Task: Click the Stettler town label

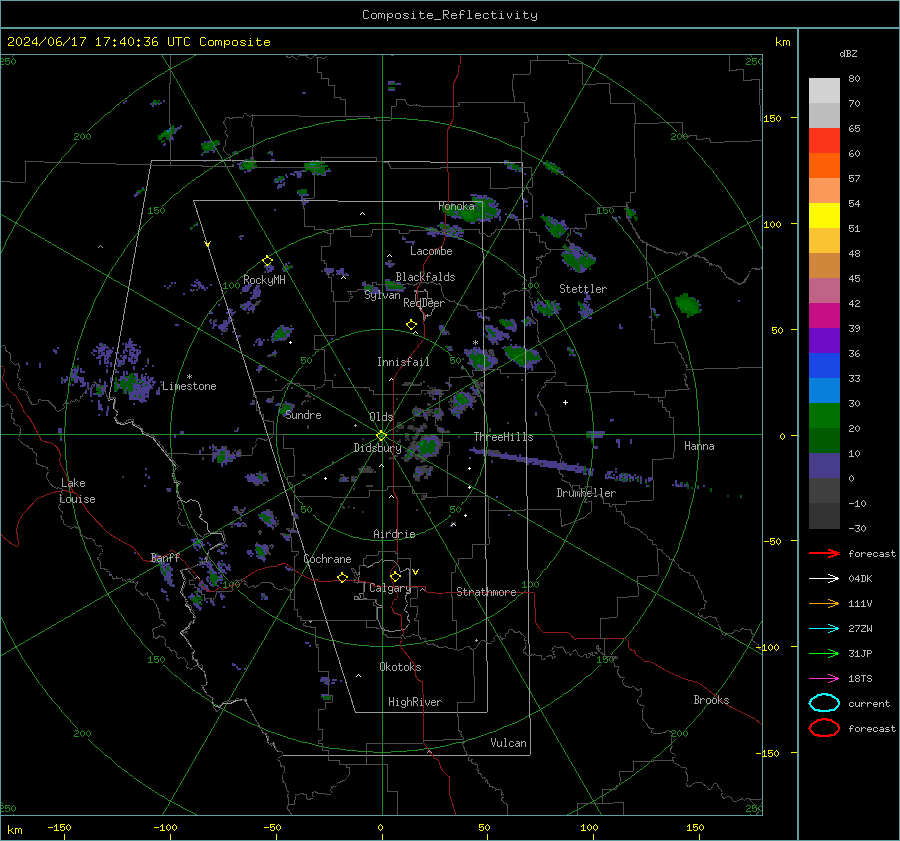Action: tap(583, 289)
